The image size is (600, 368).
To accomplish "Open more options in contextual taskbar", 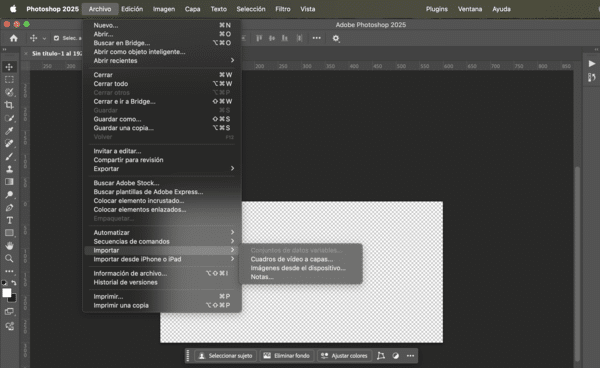I will pyautogui.click(x=410, y=356).
